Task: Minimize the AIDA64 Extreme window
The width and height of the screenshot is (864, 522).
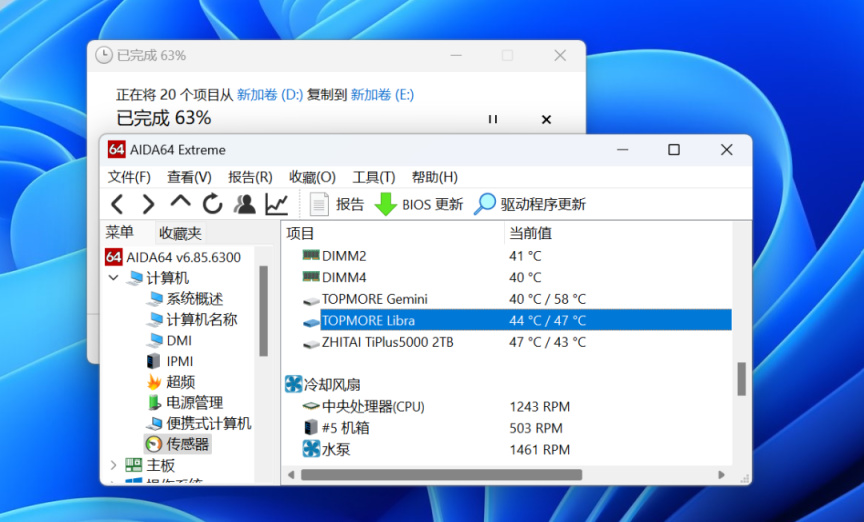Action: point(623,150)
